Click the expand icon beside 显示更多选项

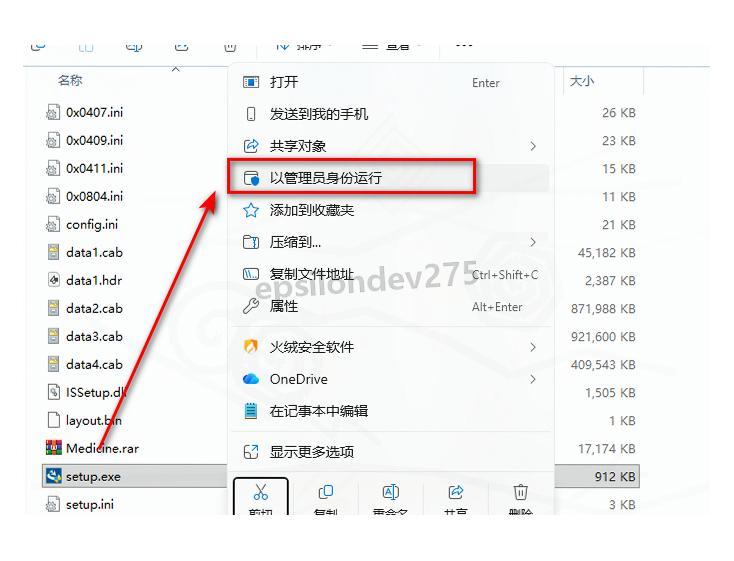click(251, 452)
